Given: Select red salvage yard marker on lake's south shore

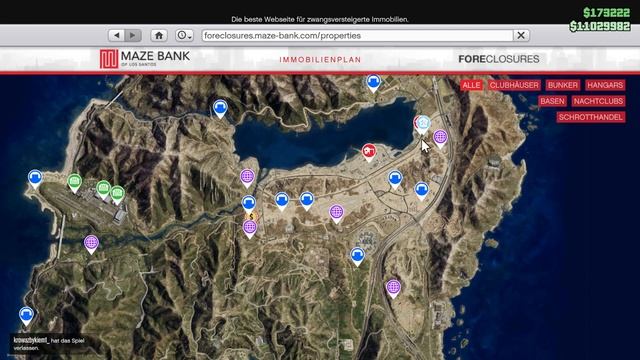Looking at the screenshot, I should pos(369,152).
